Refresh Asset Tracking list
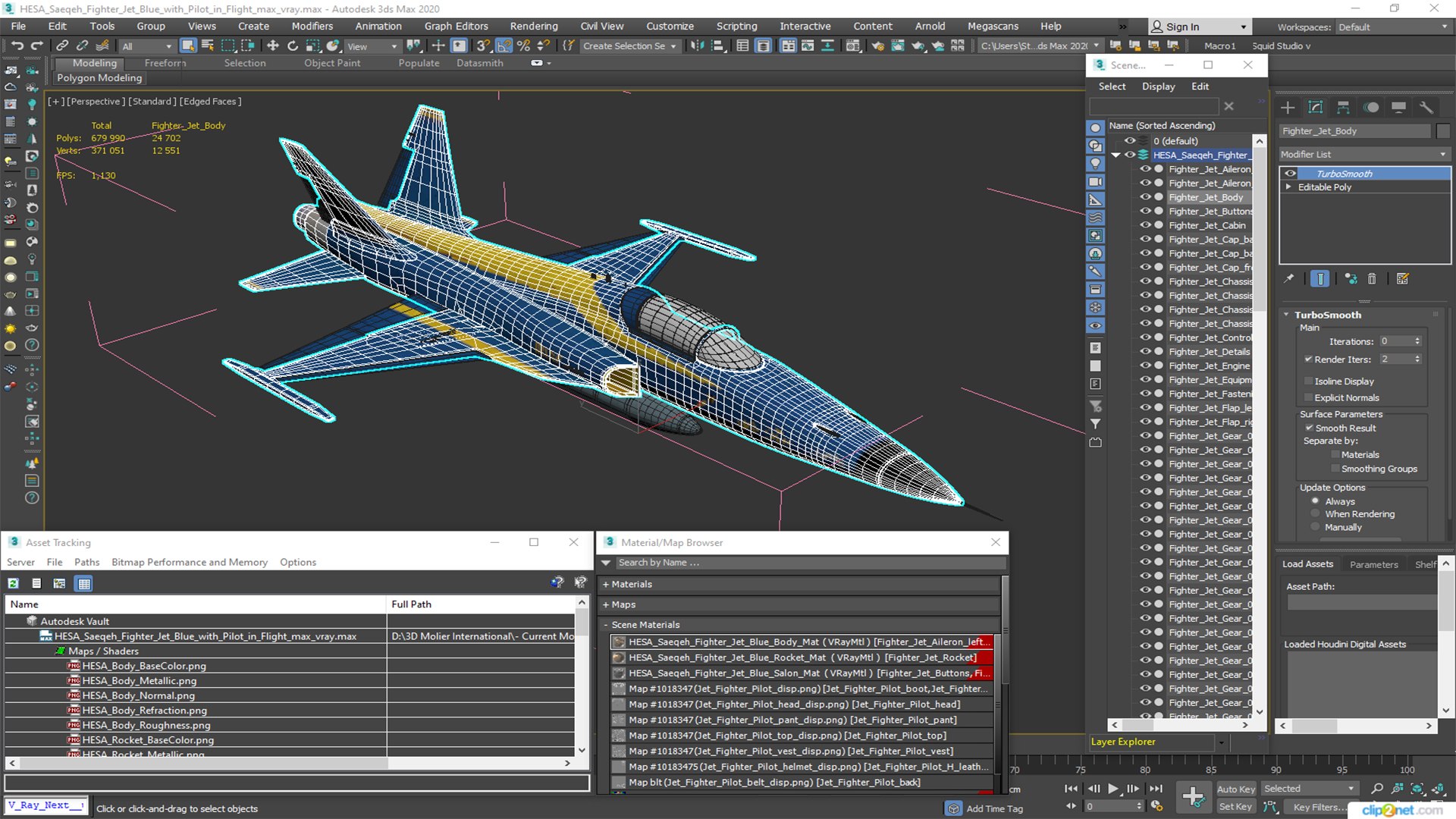 [x=14, y=583]
